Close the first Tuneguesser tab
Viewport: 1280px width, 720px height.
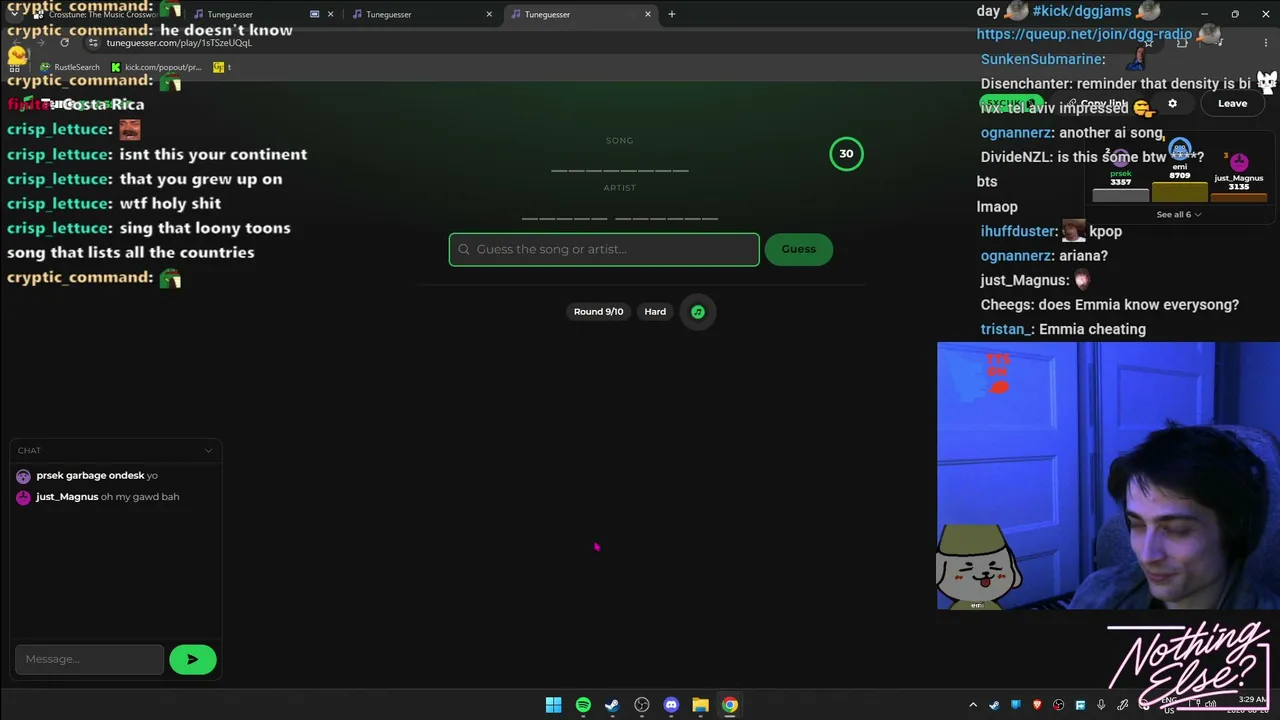click(330, 14)
